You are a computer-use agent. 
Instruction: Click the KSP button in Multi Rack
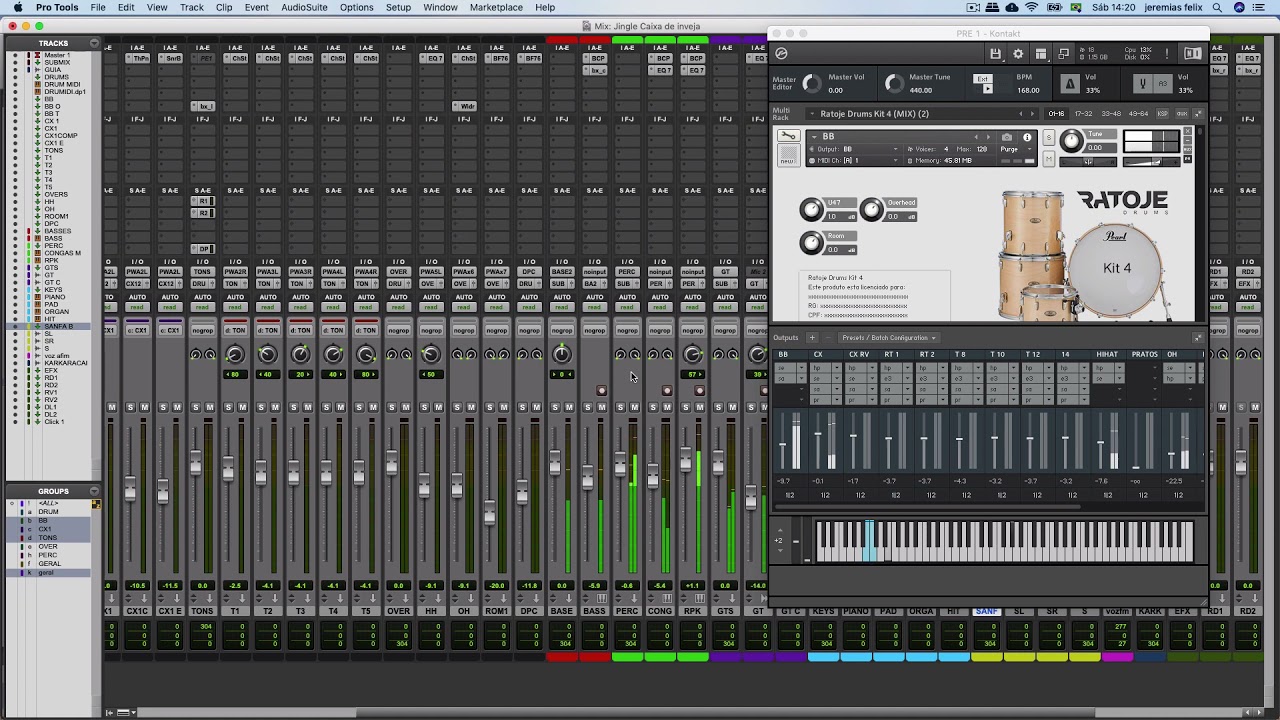[x=1162, y=114]
